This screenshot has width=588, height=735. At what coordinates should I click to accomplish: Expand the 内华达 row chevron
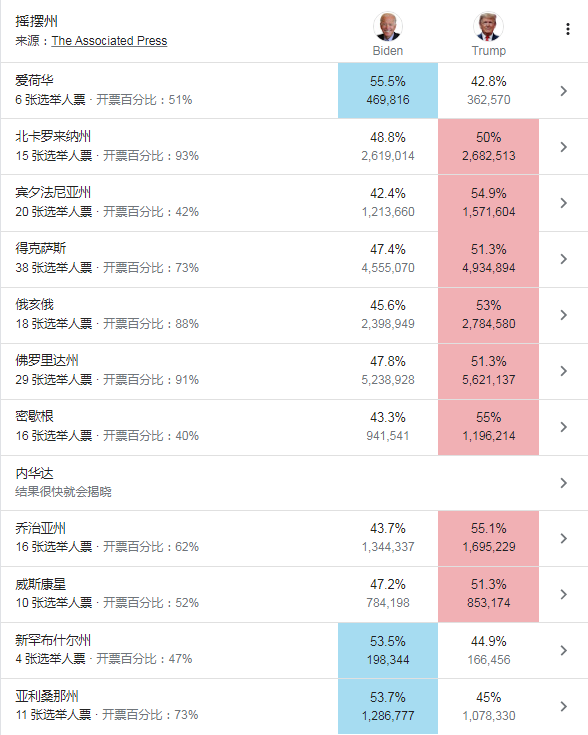coord(564,483)
